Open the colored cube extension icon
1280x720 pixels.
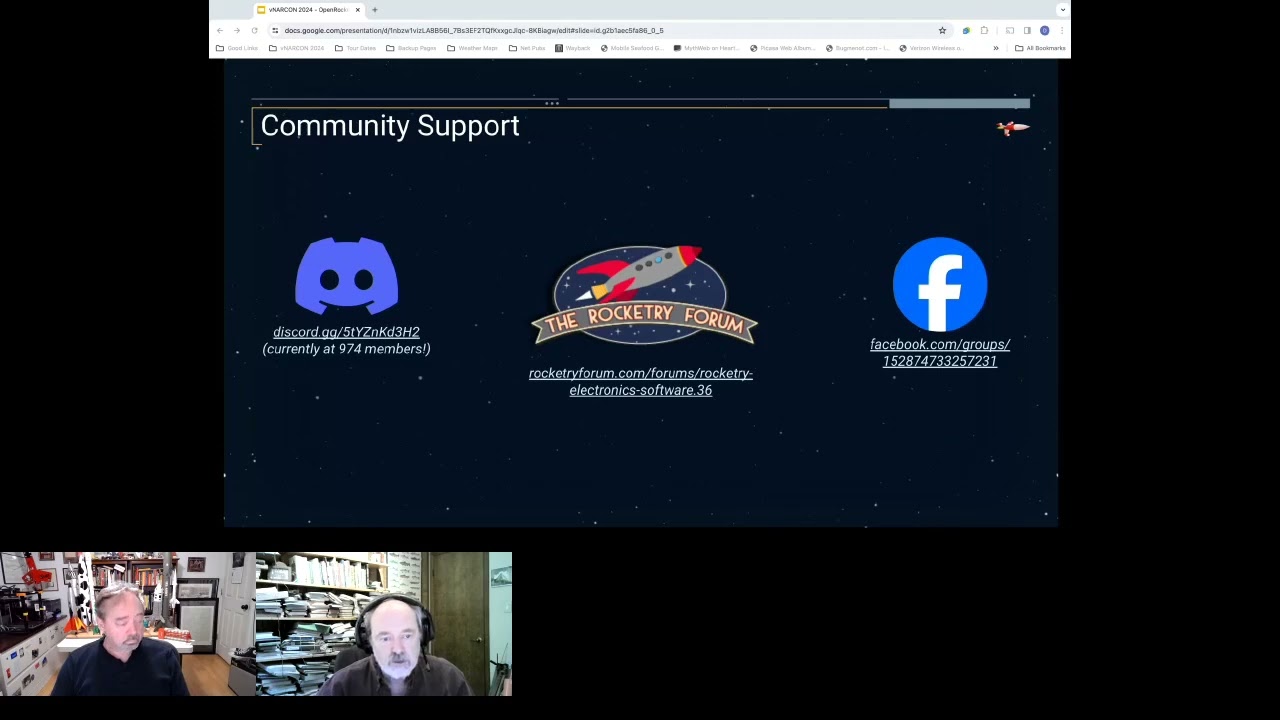click(966, 30)
